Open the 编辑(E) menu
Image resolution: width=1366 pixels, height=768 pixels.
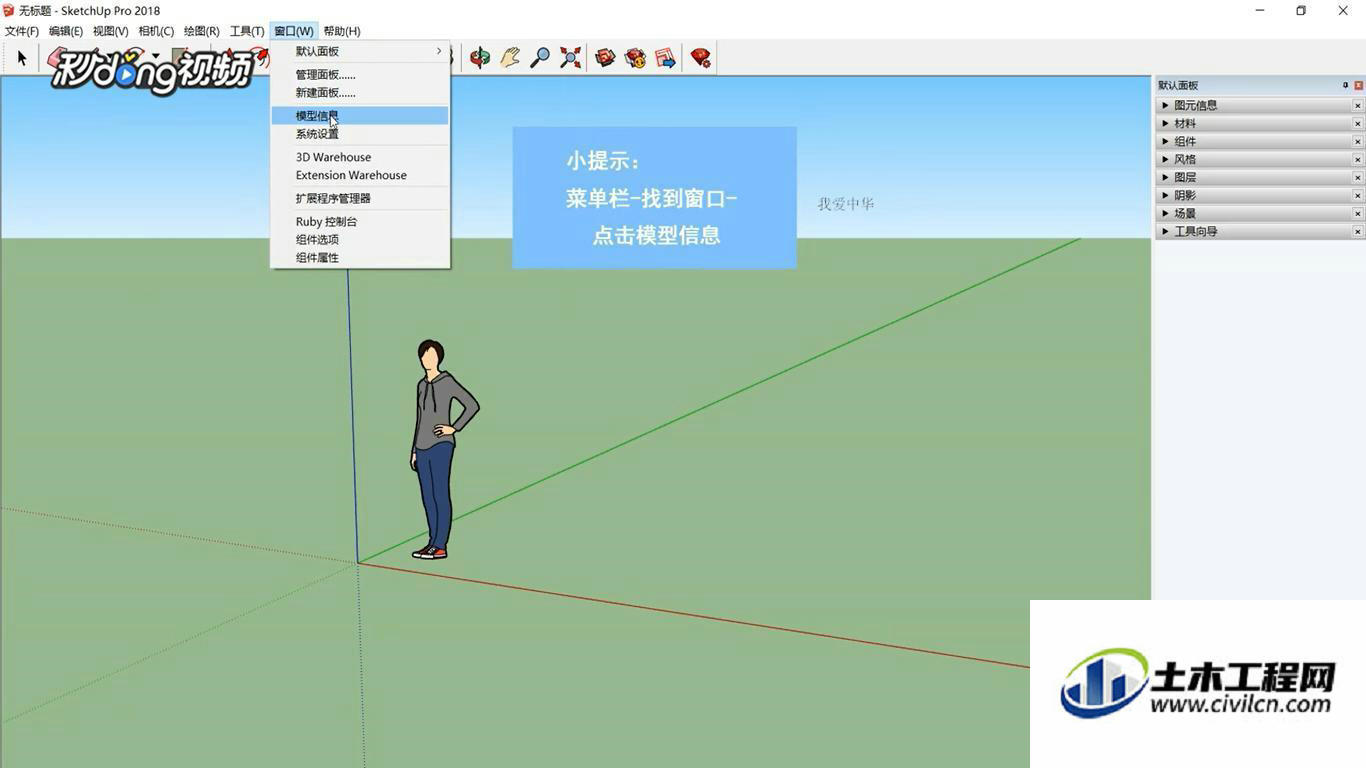tap(66, 31)
